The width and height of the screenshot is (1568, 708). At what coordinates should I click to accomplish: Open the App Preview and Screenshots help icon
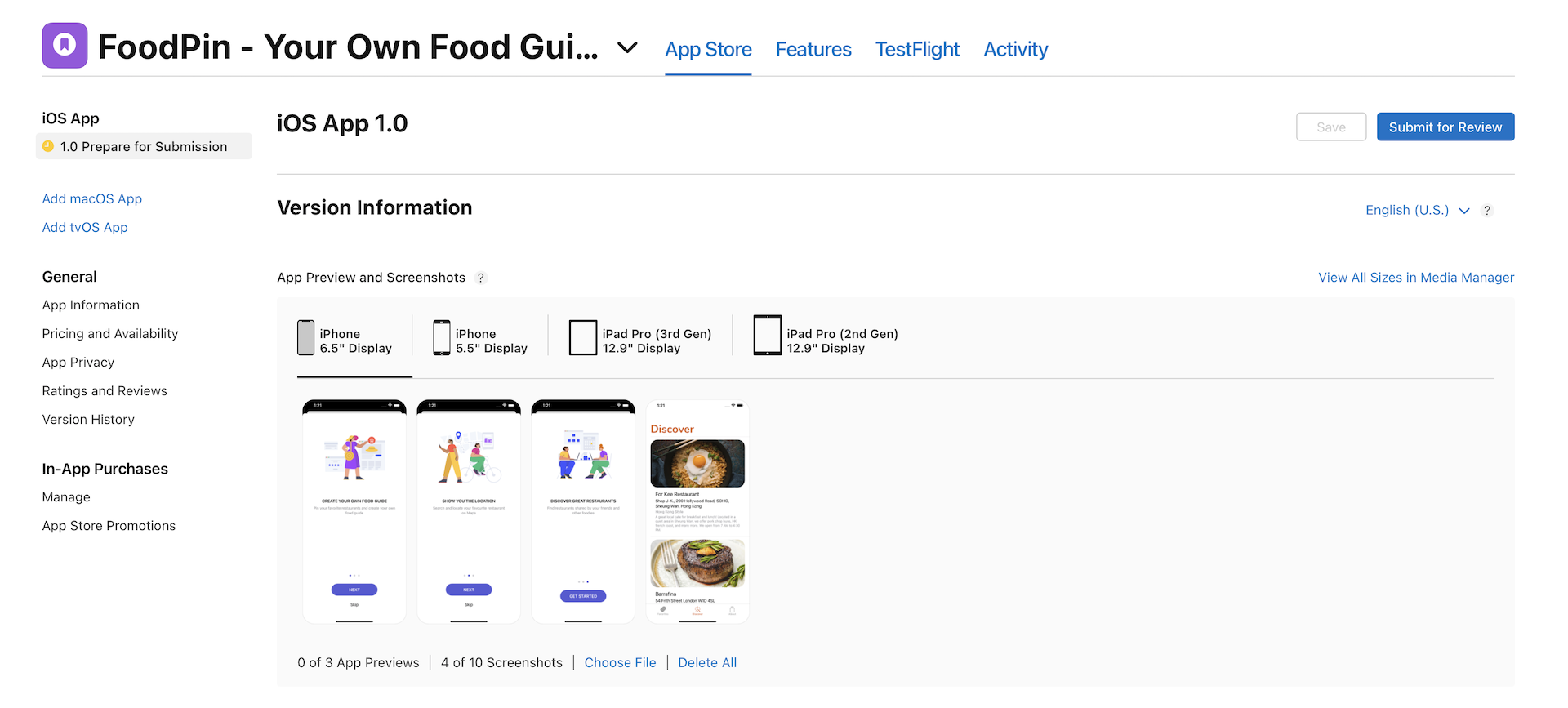(x=481, y=278)
